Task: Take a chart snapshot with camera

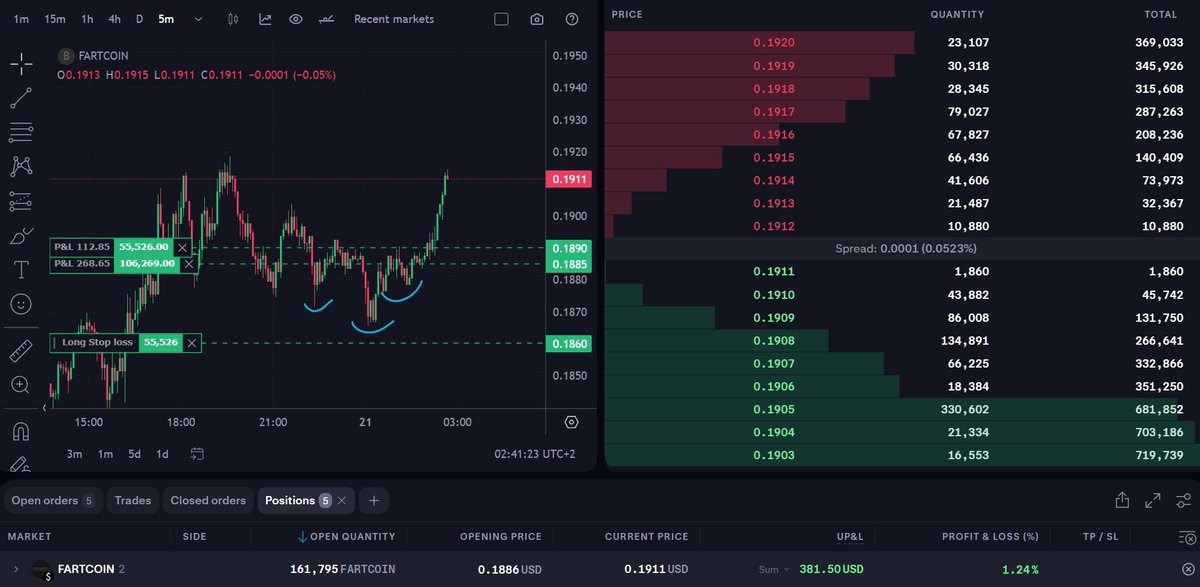Action: click(x=537, y=19)
